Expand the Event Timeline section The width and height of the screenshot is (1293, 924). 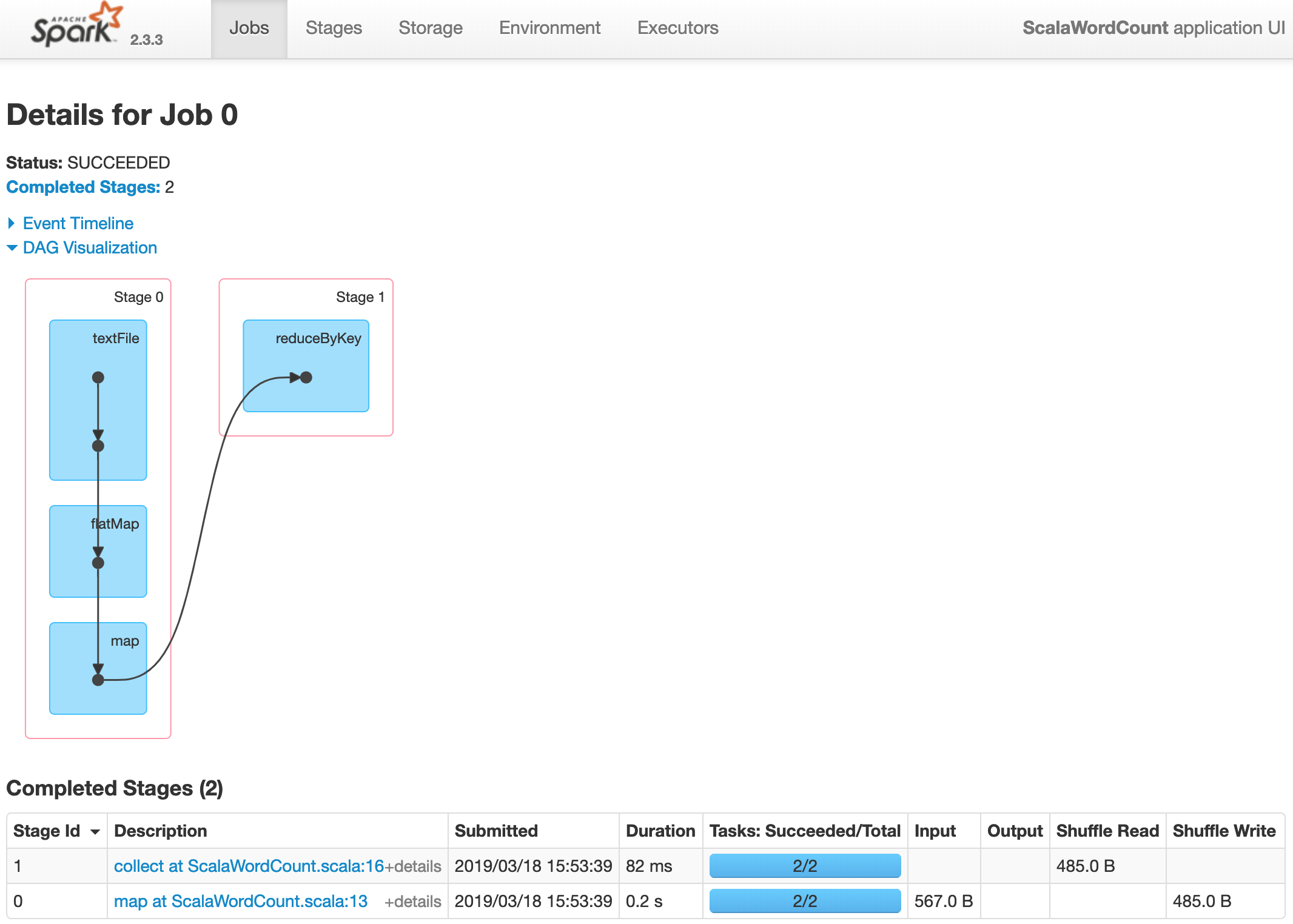[x=78, y=223]
